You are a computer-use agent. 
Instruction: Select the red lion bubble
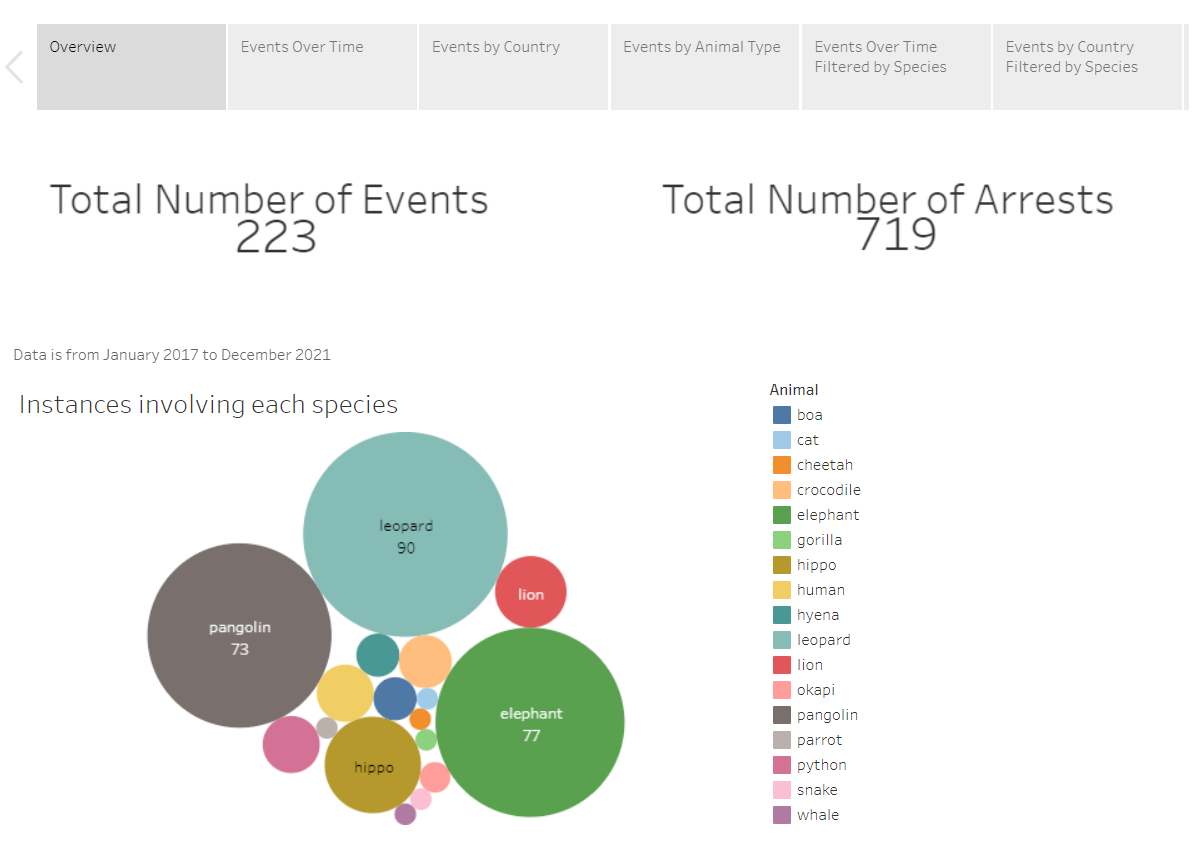click(x=531, y=592)
